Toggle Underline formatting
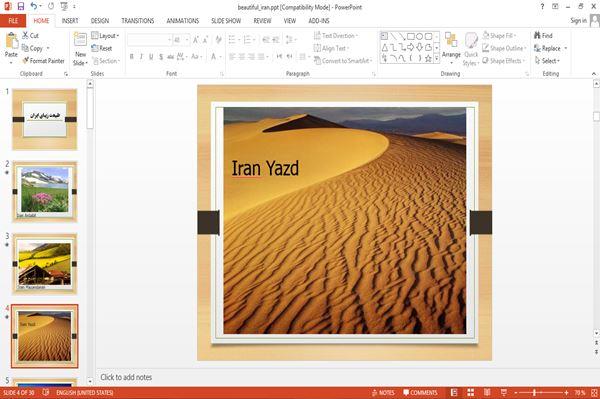This screenshot has height=399, width=600. pyautogui.click(x=151, y=57)
